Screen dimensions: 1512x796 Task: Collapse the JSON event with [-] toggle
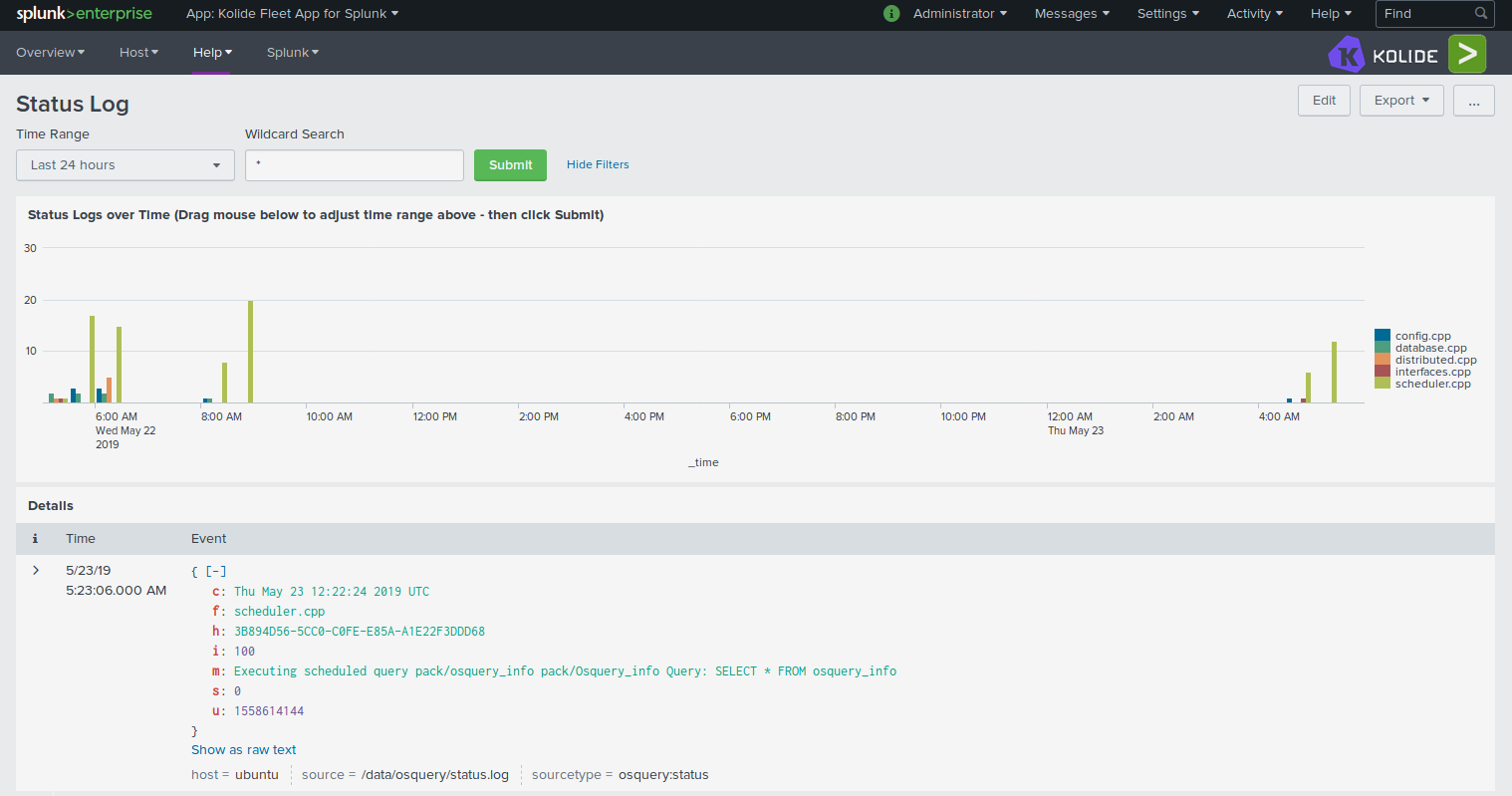[x=216, y=572]
